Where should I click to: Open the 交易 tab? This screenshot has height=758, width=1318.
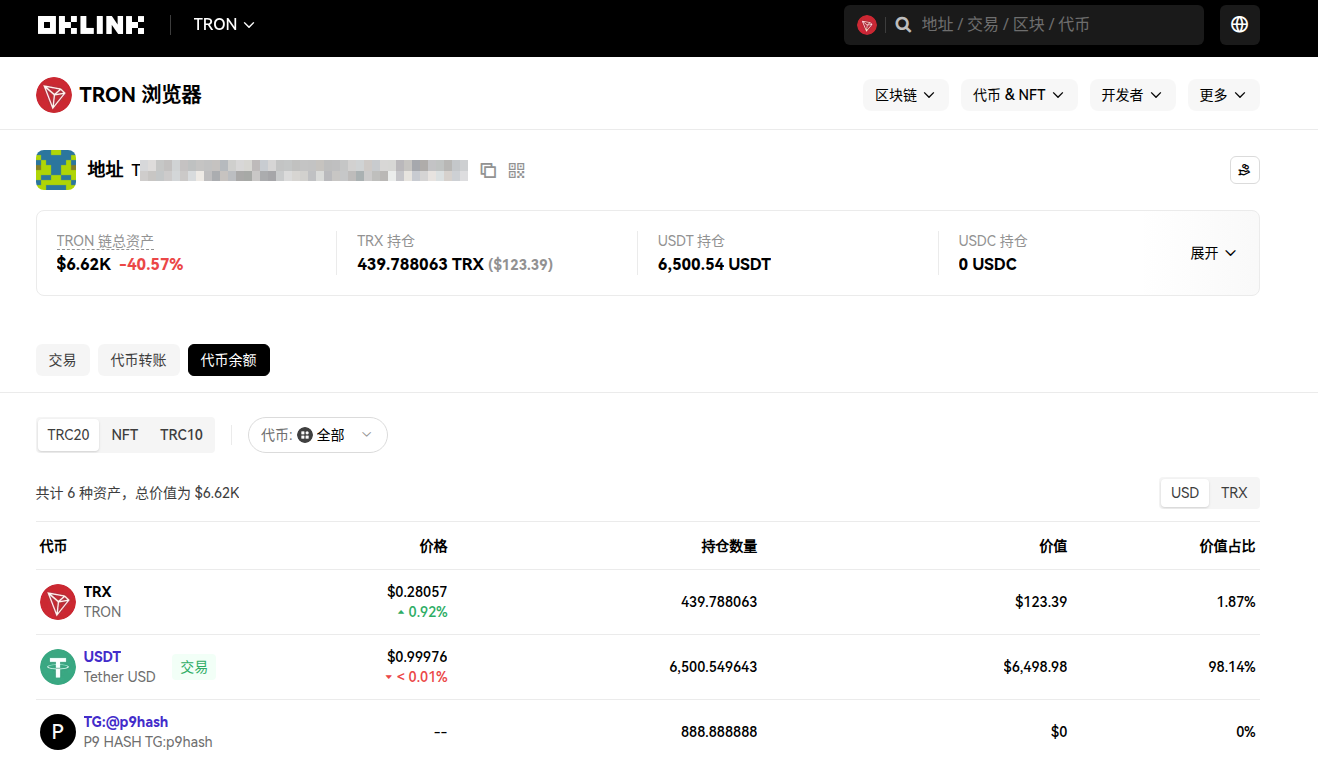click(62, 360)
